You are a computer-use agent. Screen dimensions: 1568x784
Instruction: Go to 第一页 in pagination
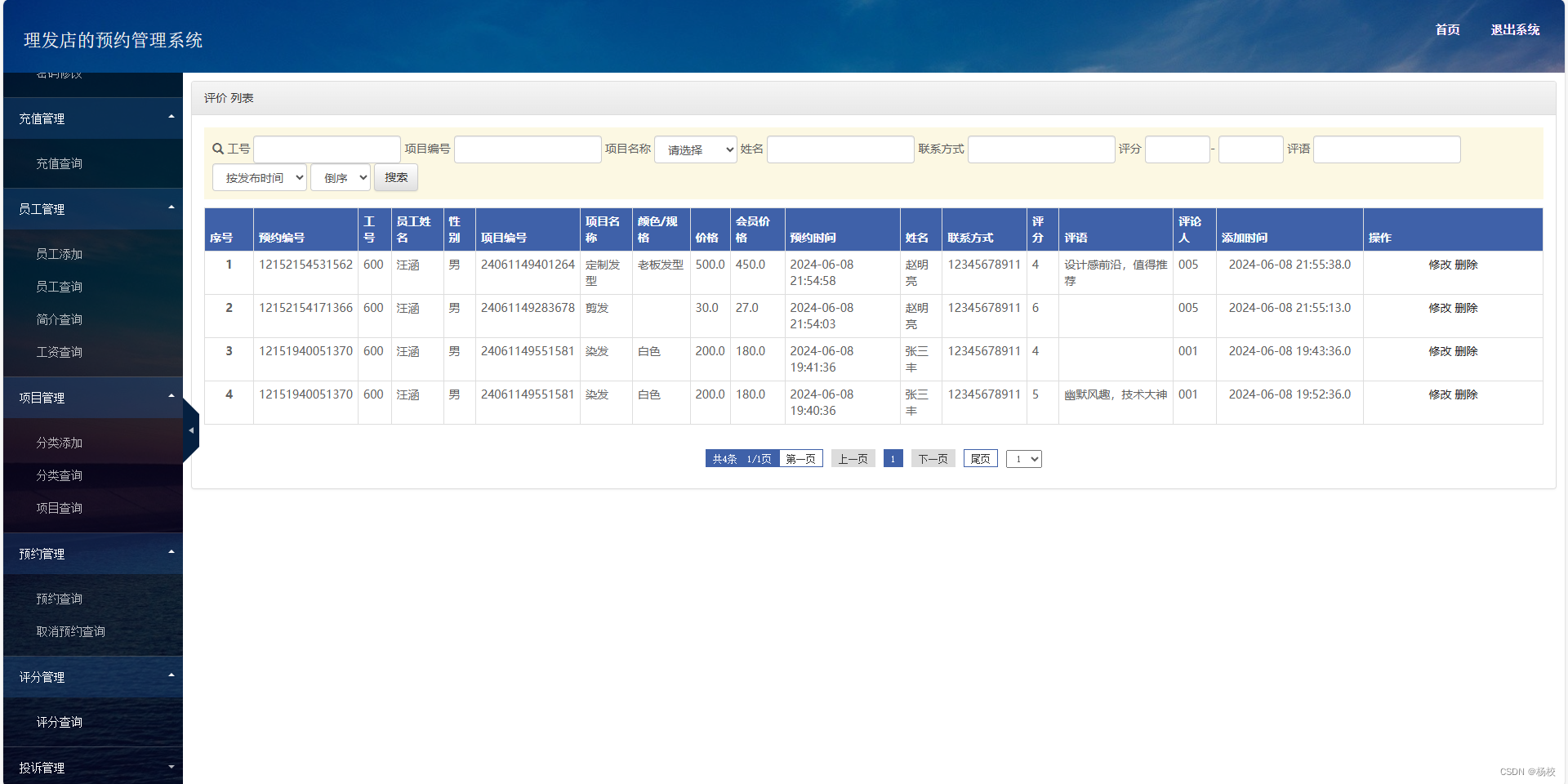click(x=800, y=459)
